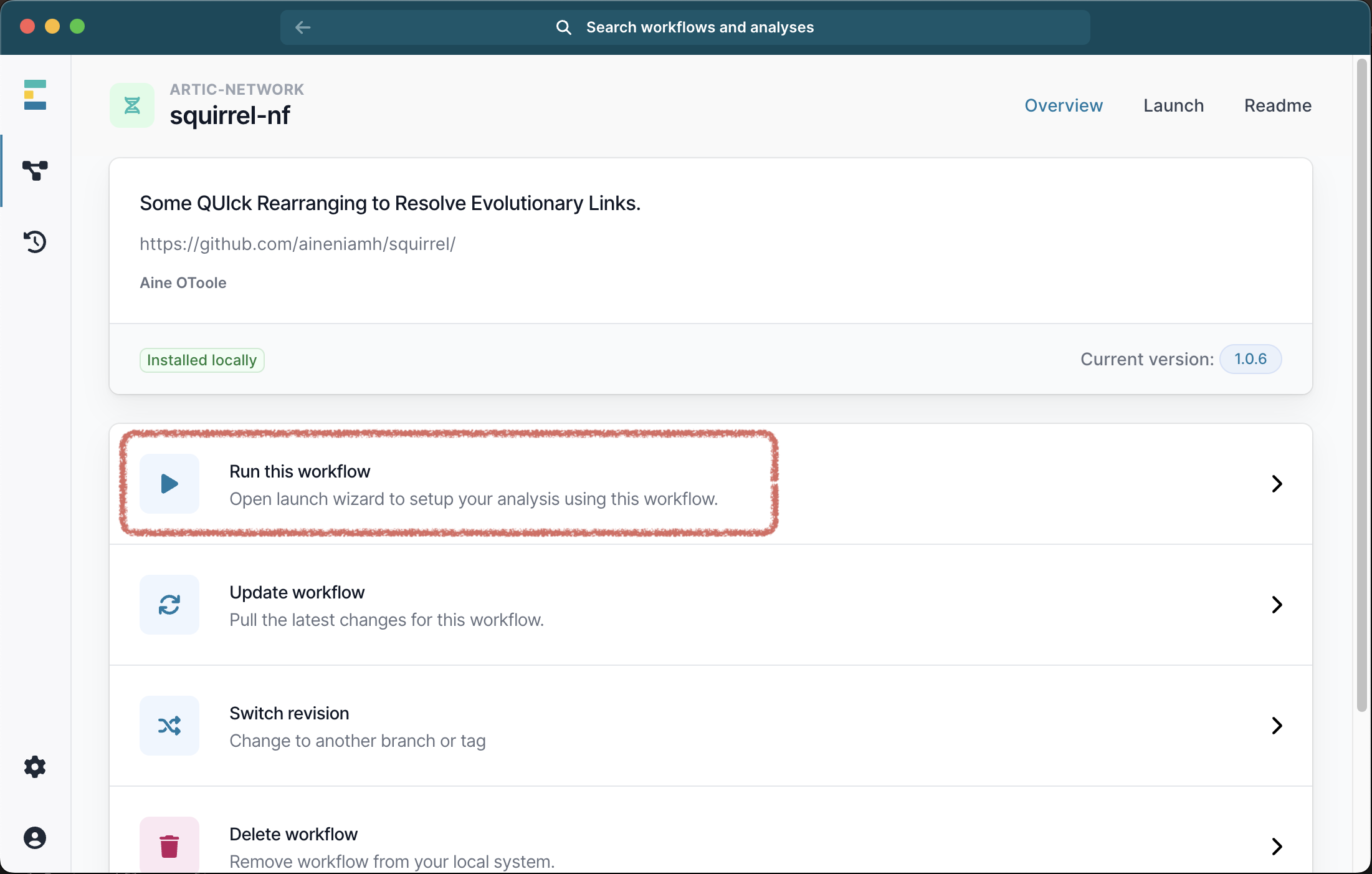Expand Run this workflow chevron

(1277, 484)
